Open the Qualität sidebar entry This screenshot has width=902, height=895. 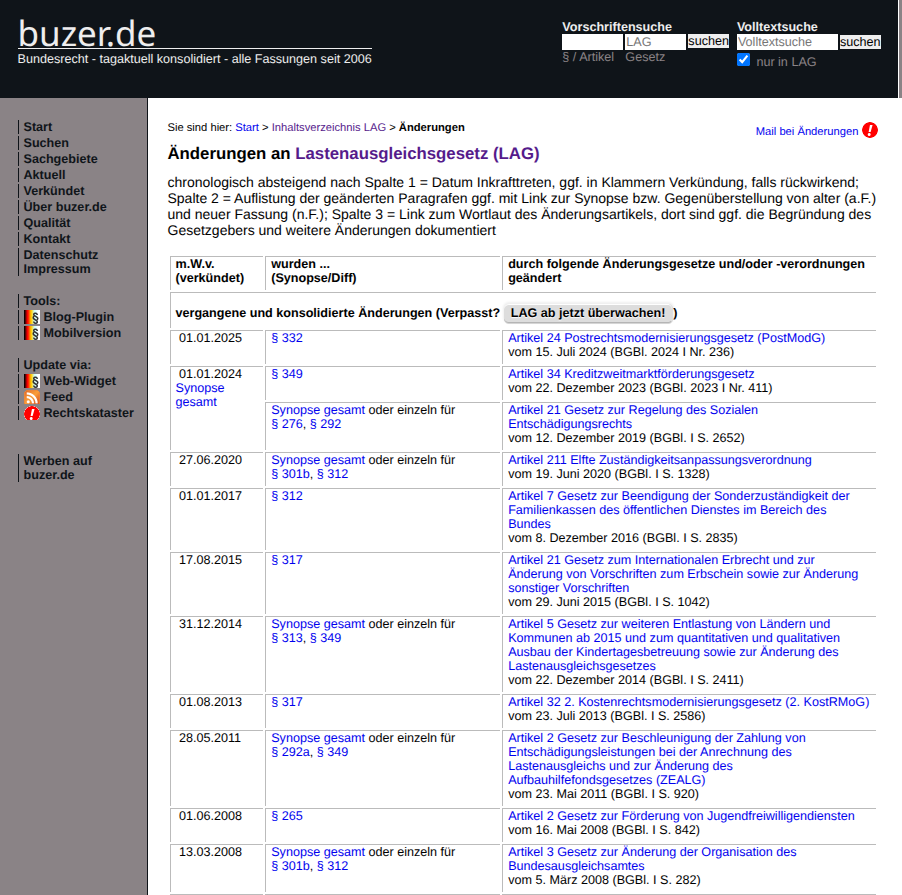click(x=47, y=223)
